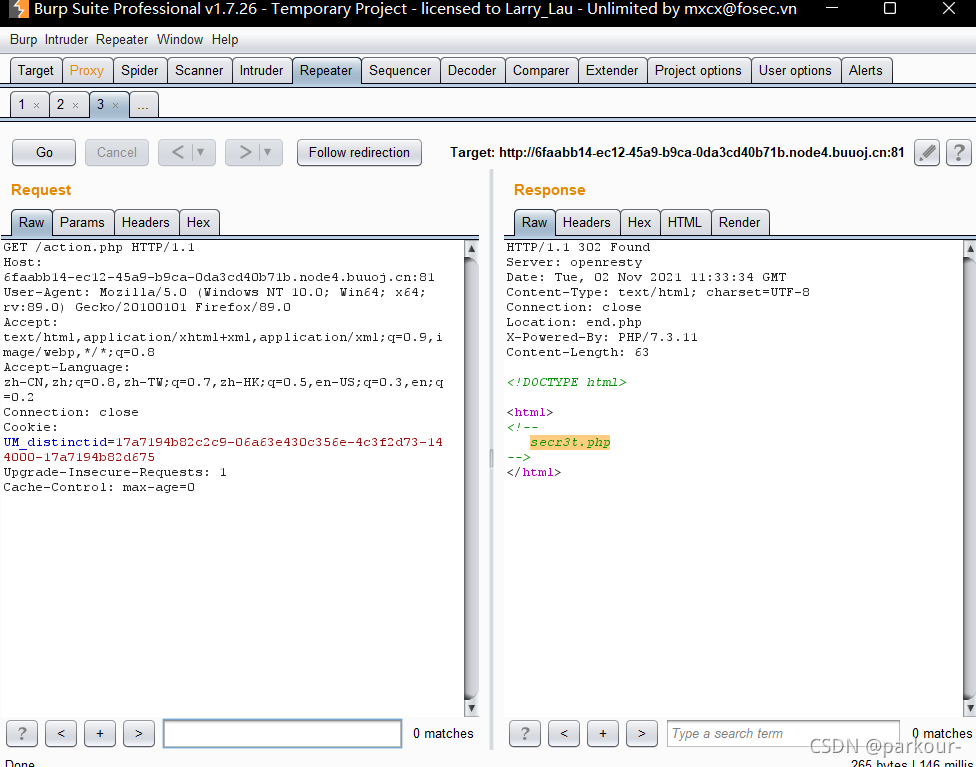Add new Repeater tab with ellipsis tab

[143, 105]
